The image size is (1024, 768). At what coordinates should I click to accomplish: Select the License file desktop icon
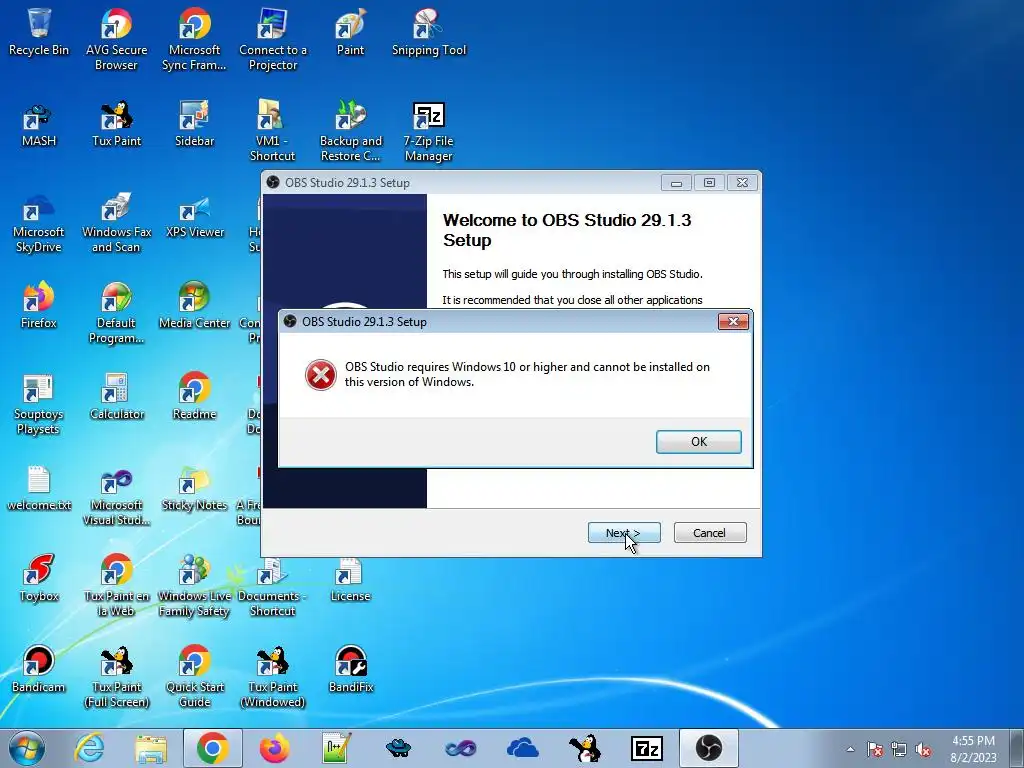coord(351,579)
